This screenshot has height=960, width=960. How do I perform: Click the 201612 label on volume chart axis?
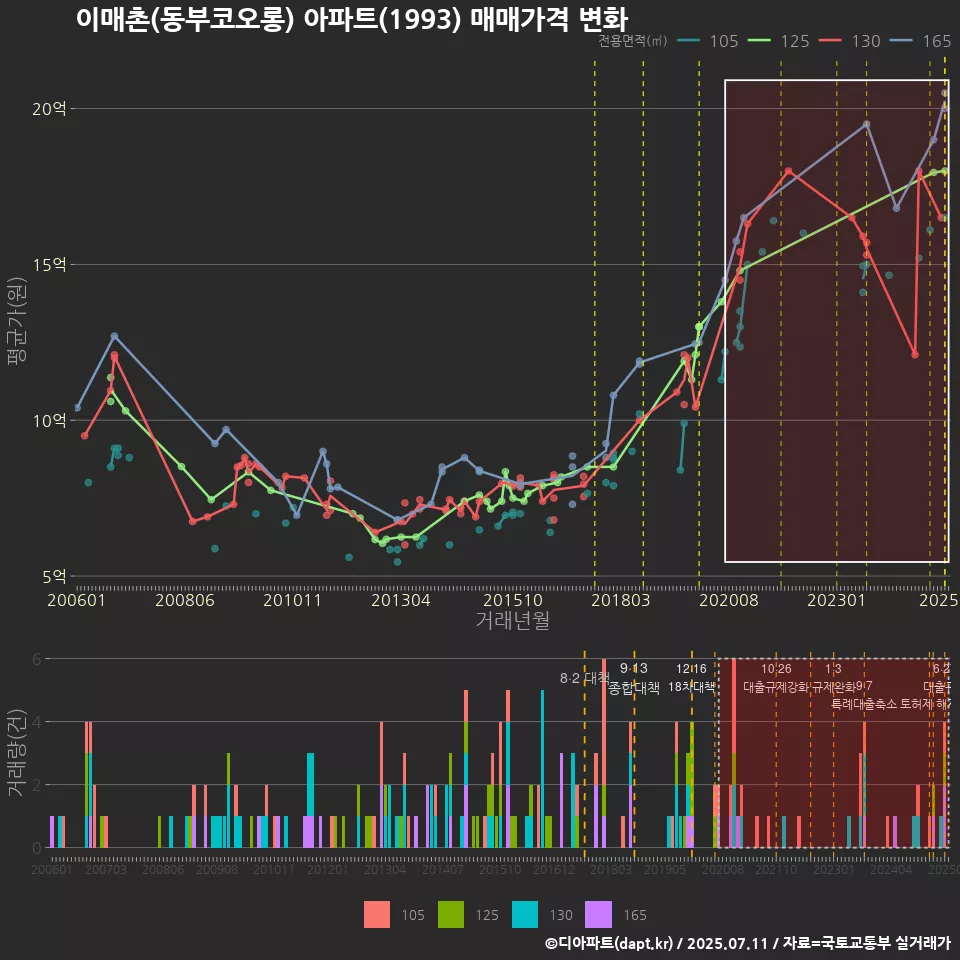point(554,869)
